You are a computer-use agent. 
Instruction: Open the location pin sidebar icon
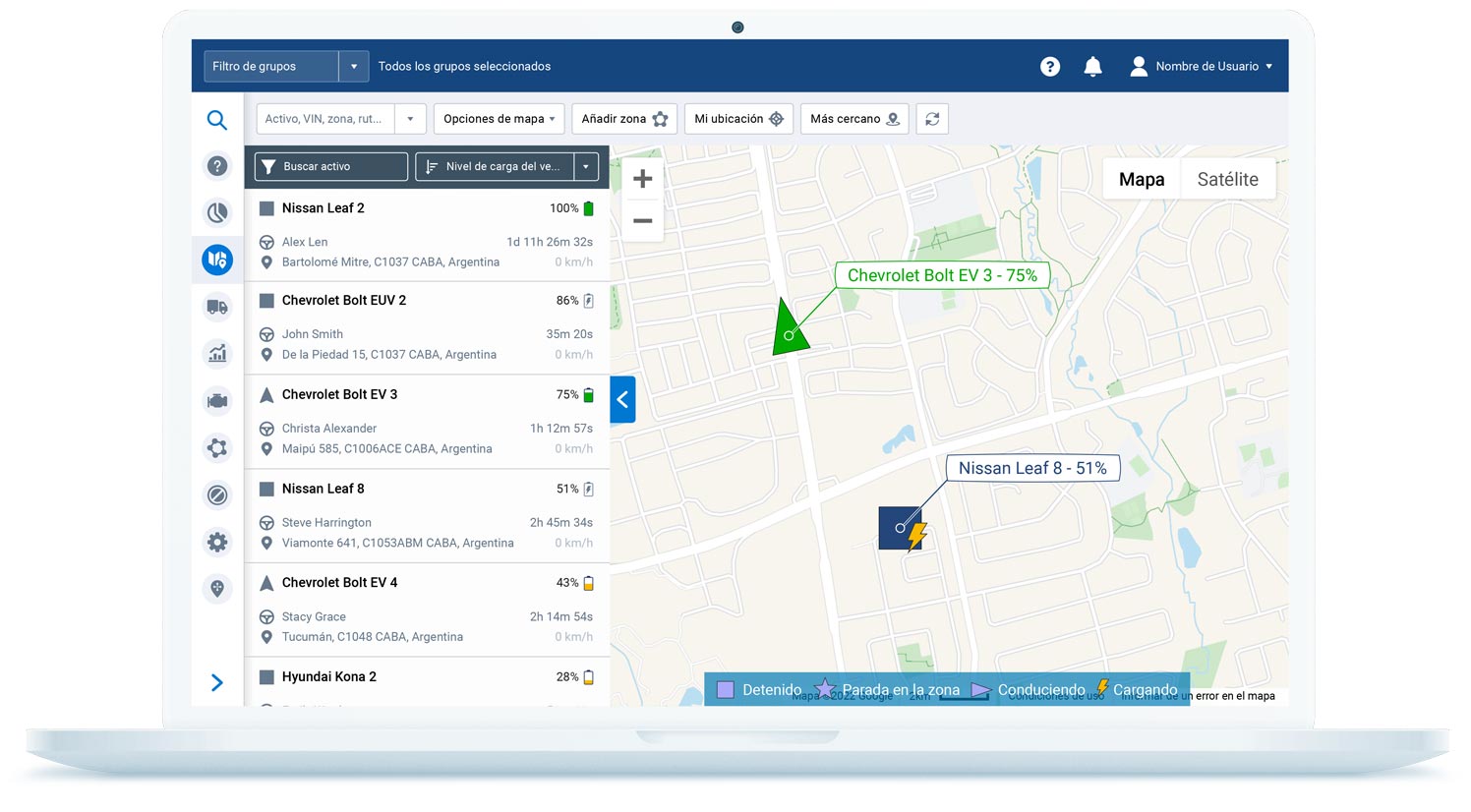[x=217, y=588]
